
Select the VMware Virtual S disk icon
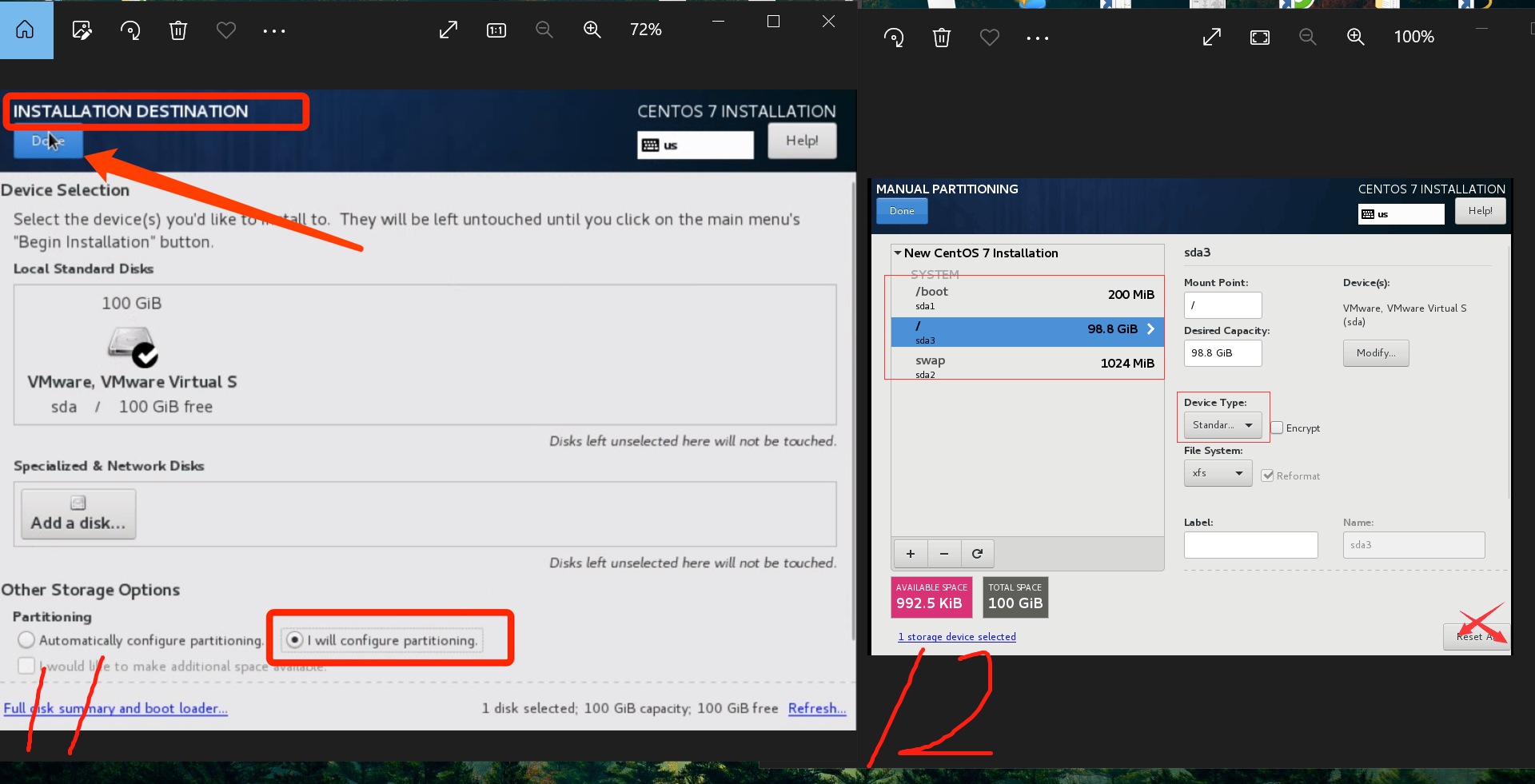133,346
